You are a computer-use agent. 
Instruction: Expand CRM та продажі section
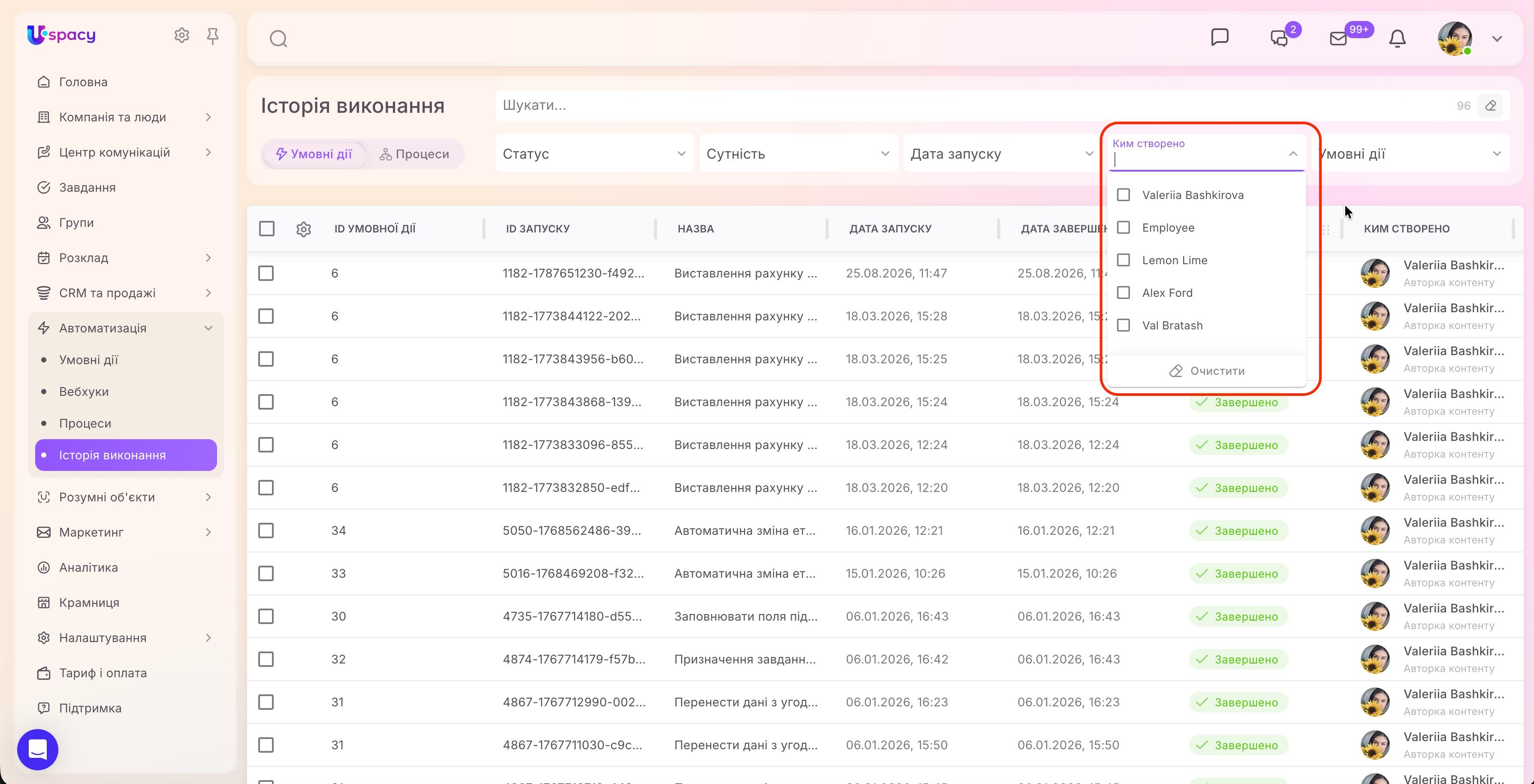point(208,293)
